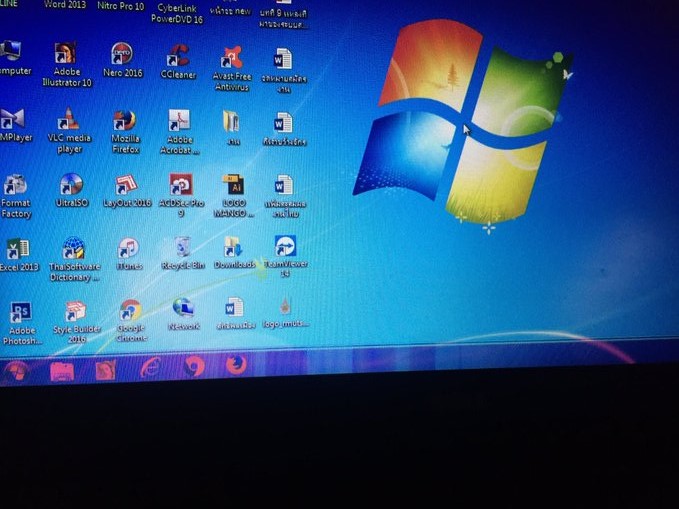
Task: Select the 'Nitro Pro 10' label
Action: point(121,6)
